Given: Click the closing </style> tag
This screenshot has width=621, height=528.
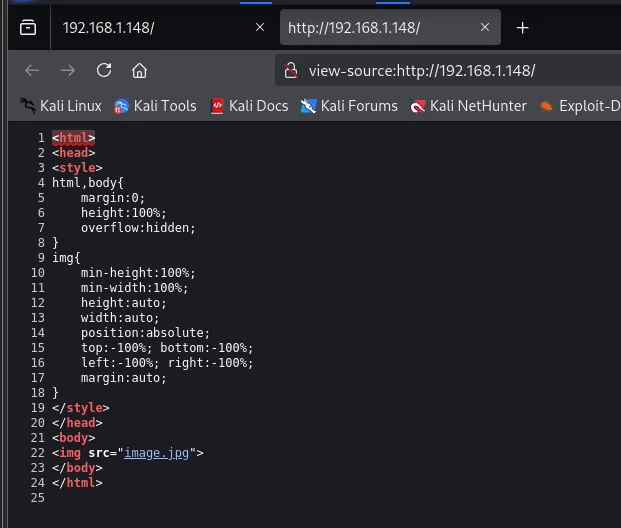Looking at the screenshot, I should coord(81,408).
